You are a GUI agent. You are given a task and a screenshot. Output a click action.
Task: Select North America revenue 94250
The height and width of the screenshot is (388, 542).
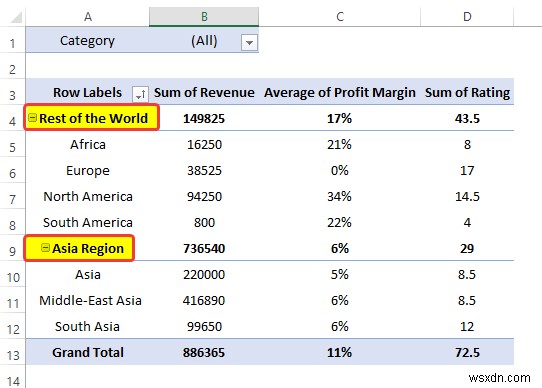click(x=204, y=196)
